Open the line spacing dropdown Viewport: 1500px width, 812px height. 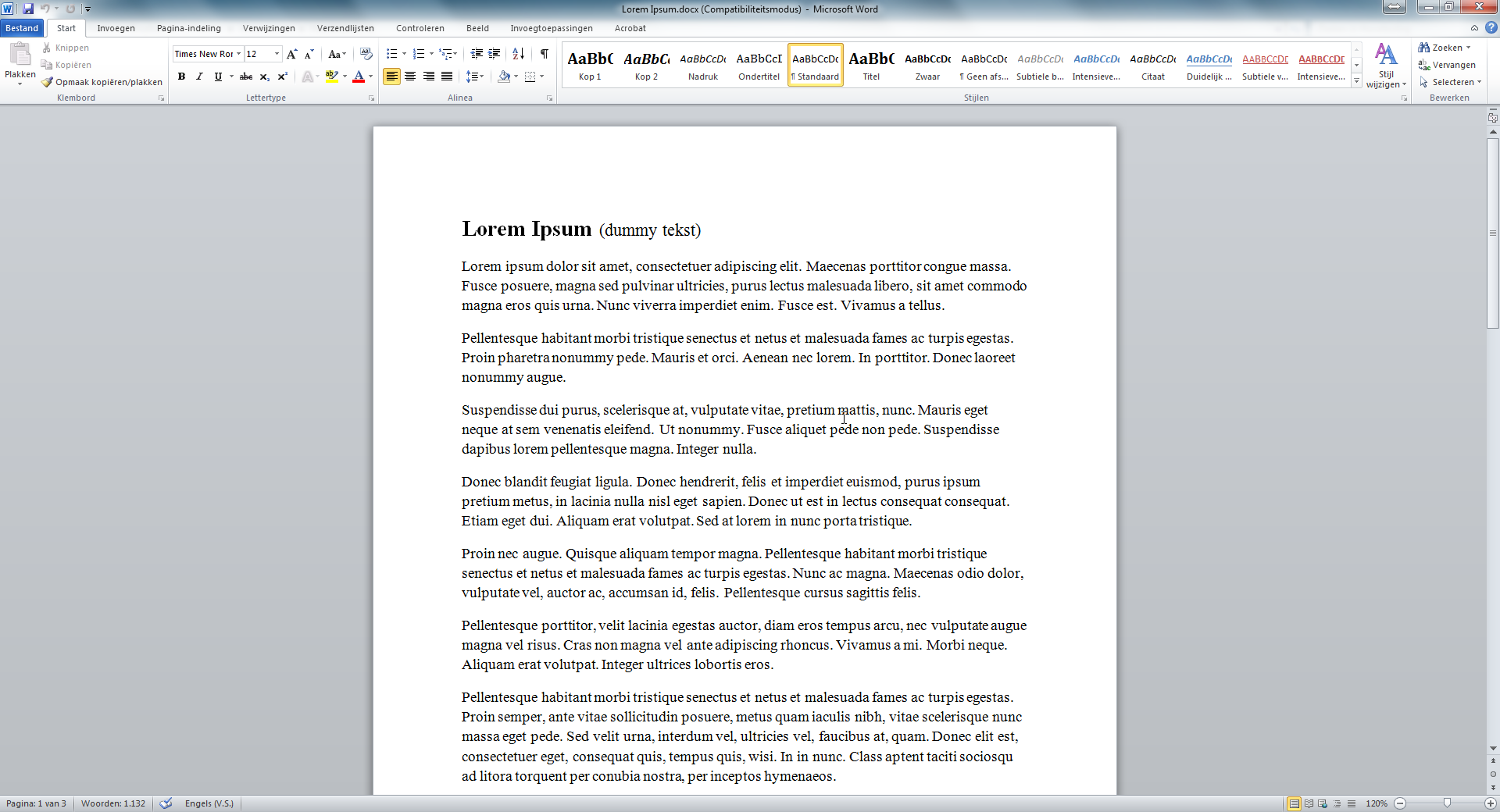click(474, 77)
